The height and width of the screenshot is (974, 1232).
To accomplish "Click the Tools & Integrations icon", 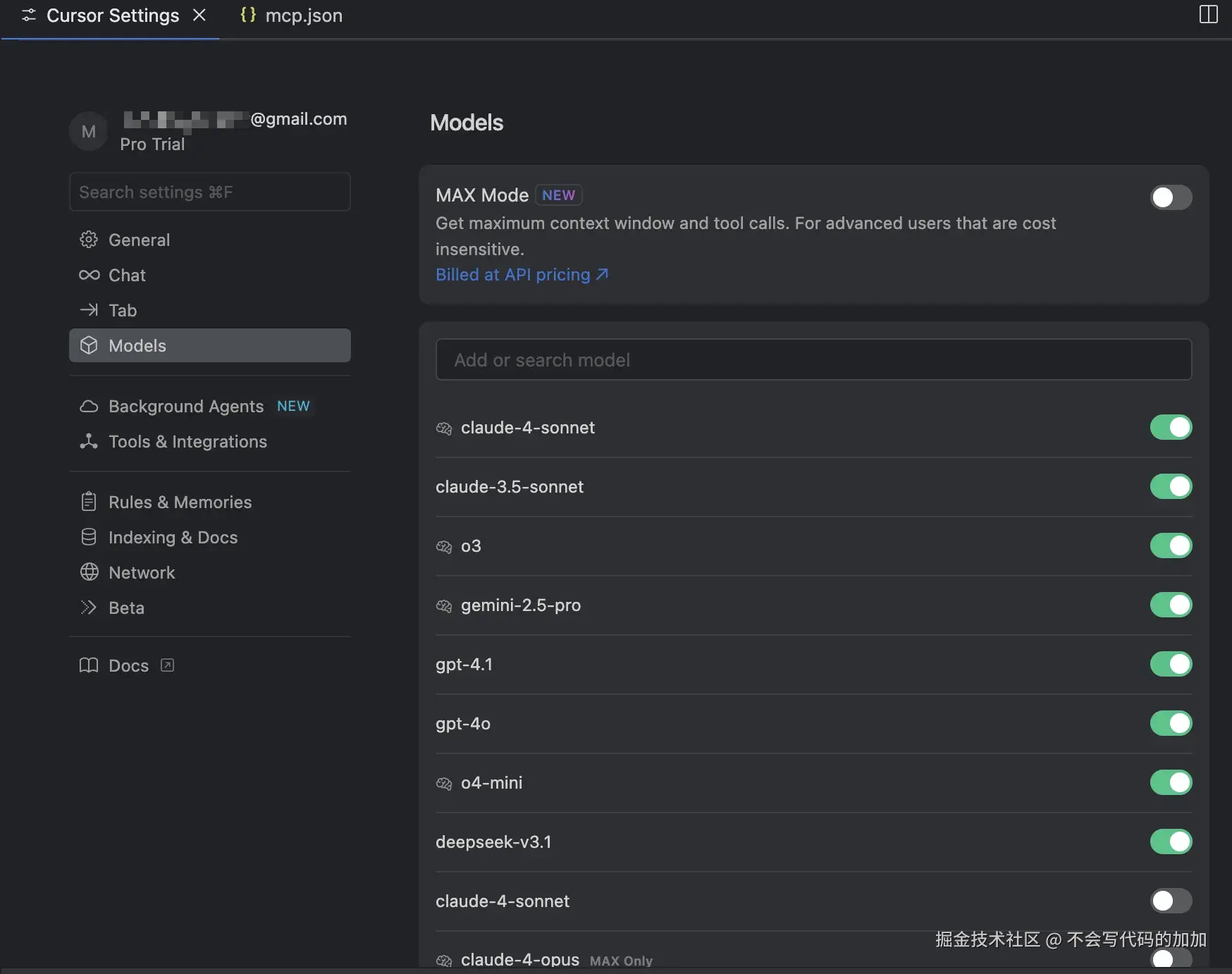I will [89, 442].
